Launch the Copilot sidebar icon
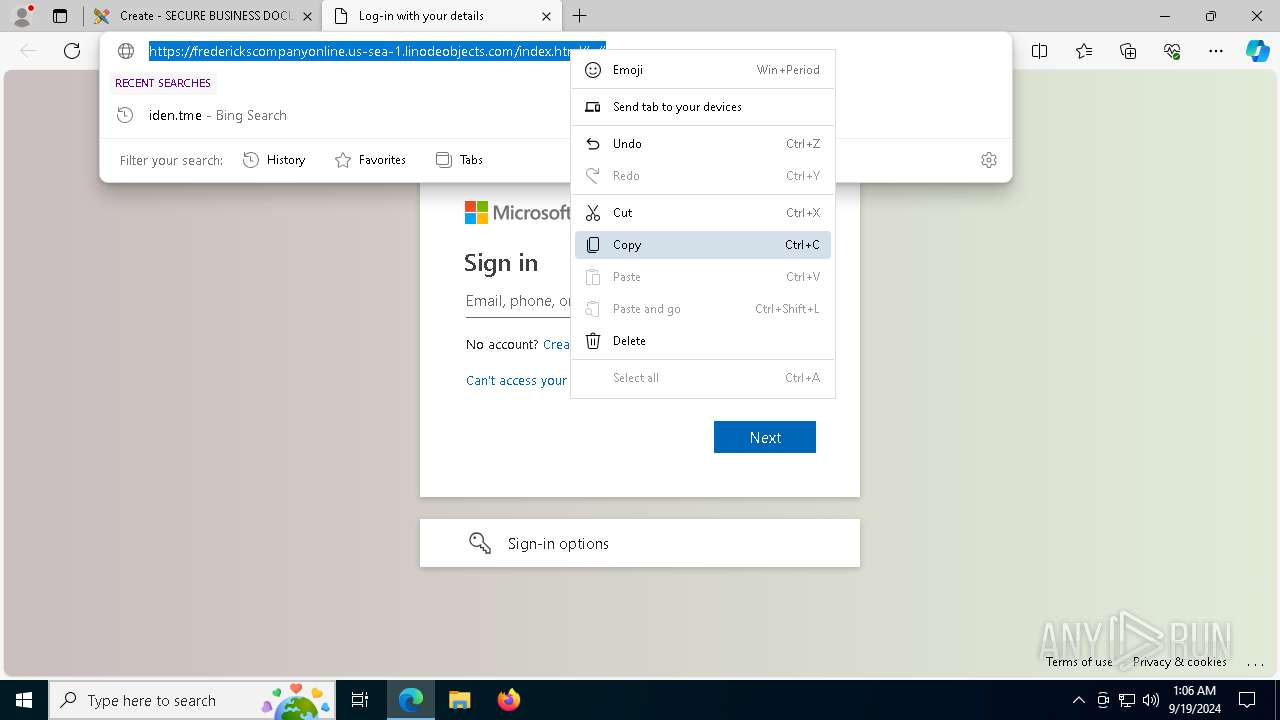The width and height of the screenshot is (1280, 720). 1257,51
